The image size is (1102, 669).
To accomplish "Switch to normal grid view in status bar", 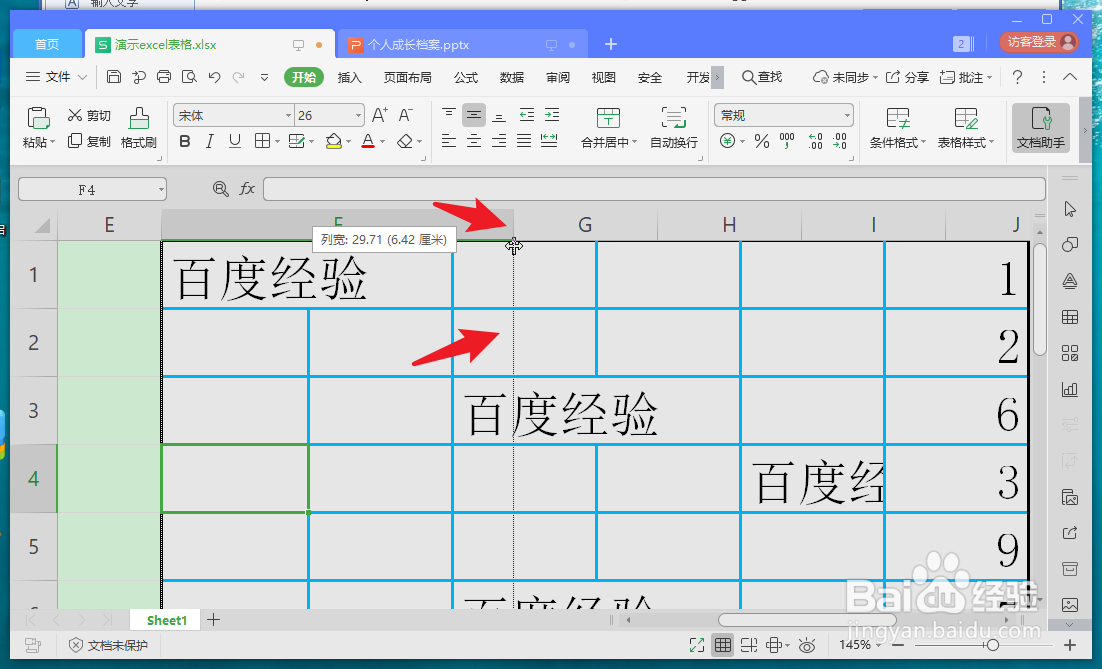I will coord(722,644).
